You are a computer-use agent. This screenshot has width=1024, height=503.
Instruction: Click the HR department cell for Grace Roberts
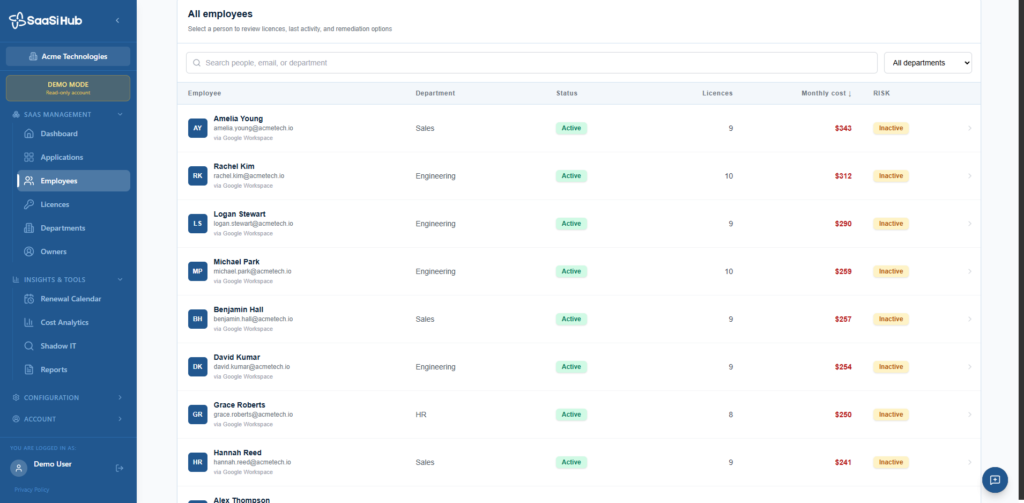pyautogui.click(x=421, y=414)
